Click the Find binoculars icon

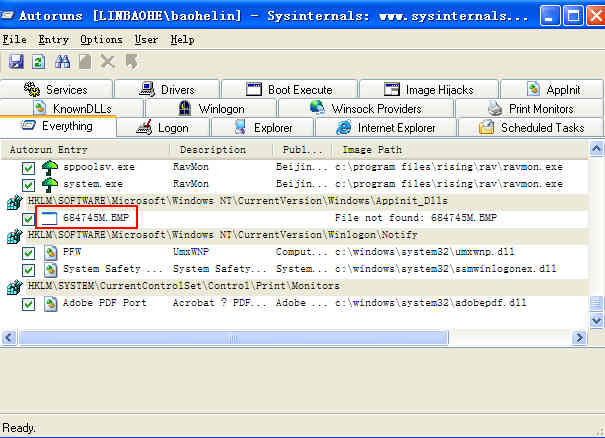[63, 62]
